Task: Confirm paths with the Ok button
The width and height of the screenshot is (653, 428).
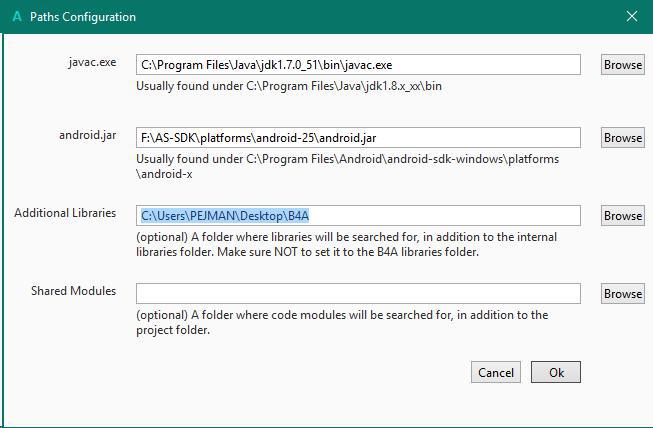Action: 556,372
